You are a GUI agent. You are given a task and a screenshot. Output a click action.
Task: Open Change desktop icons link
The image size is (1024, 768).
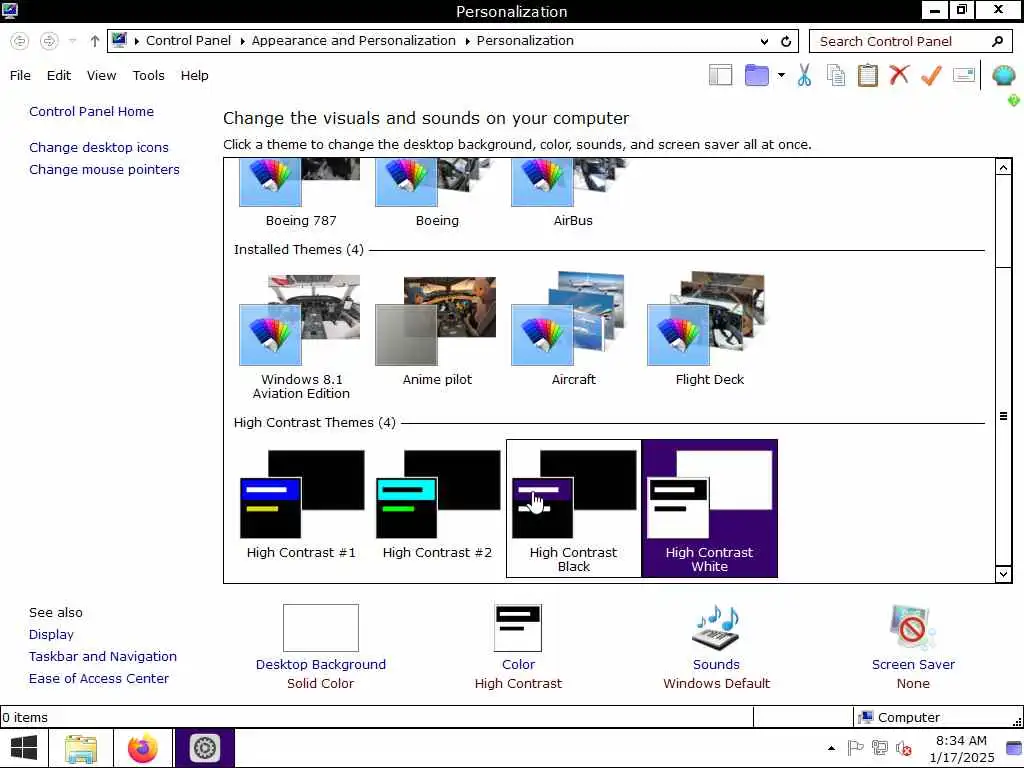click(99, 148)
